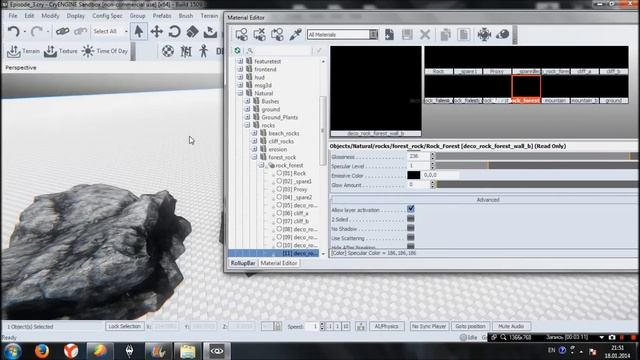The width and height of the screenshot is (640, 360).
Task: Click the Emissive Color black swatch
Action: point(413,175)
